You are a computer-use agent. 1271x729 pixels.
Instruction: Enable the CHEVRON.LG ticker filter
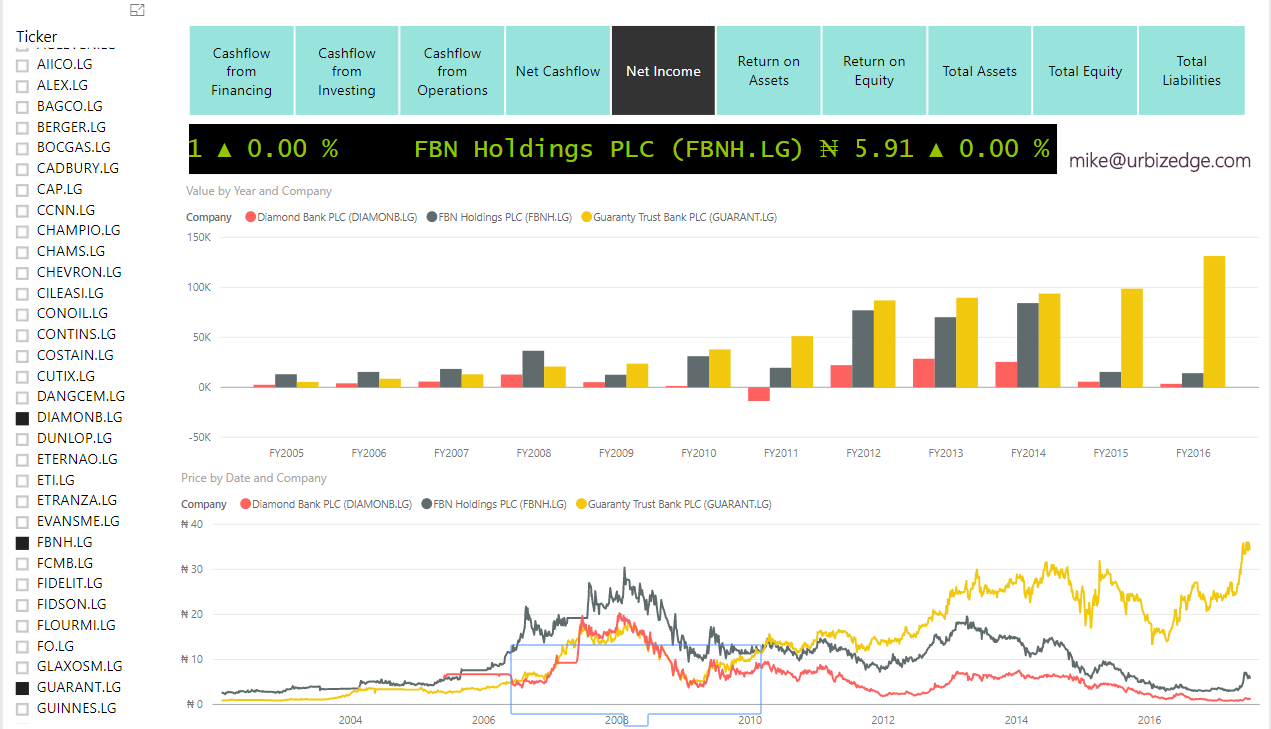pos(21,271)
